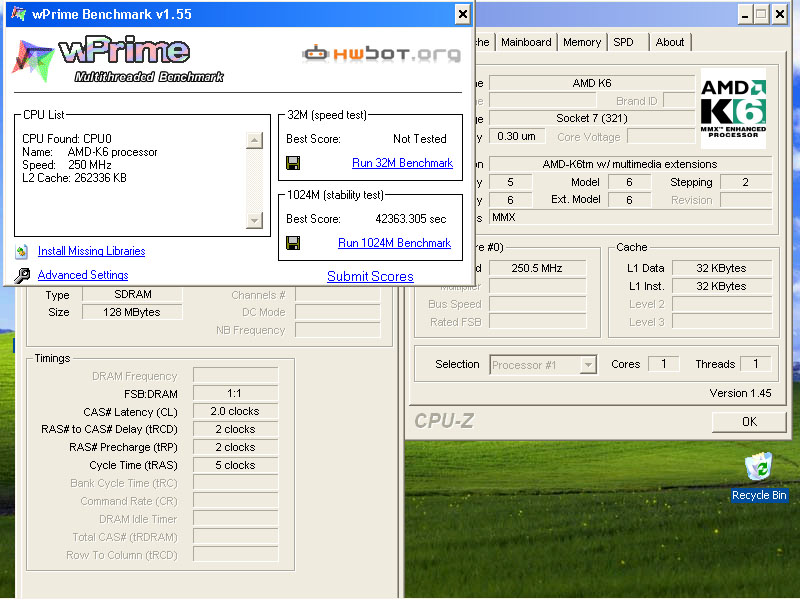This screenshot has width=800, height=600.
Task: Click the save icon under 1024M stability test
Action: [293, 243]
